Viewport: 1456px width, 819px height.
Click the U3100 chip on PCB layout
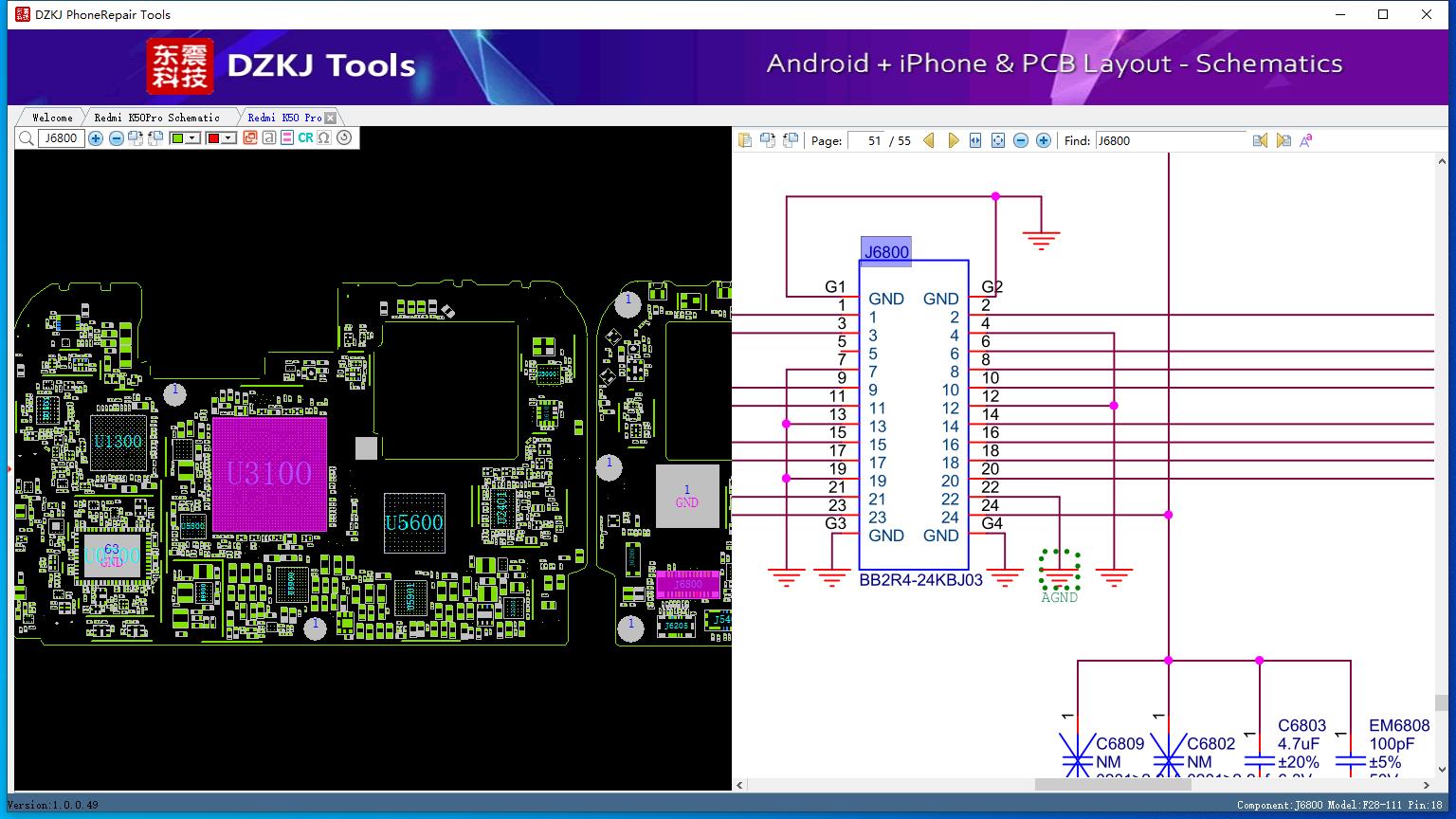click(x=269, y=474)
